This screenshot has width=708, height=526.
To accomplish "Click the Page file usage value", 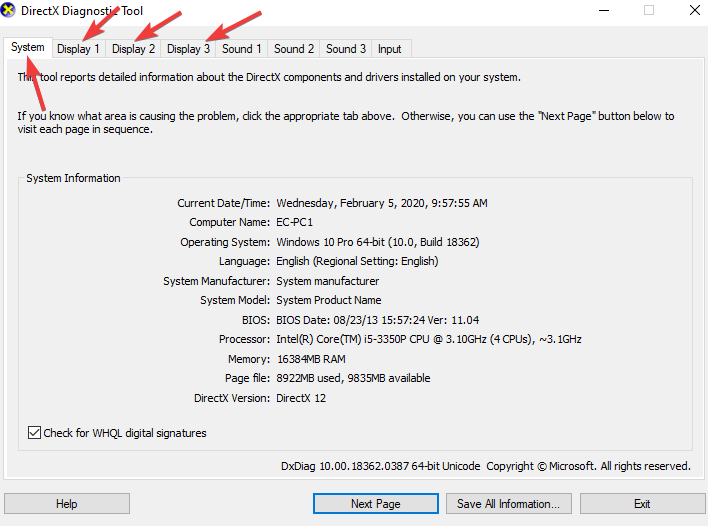I will point(353,378).
